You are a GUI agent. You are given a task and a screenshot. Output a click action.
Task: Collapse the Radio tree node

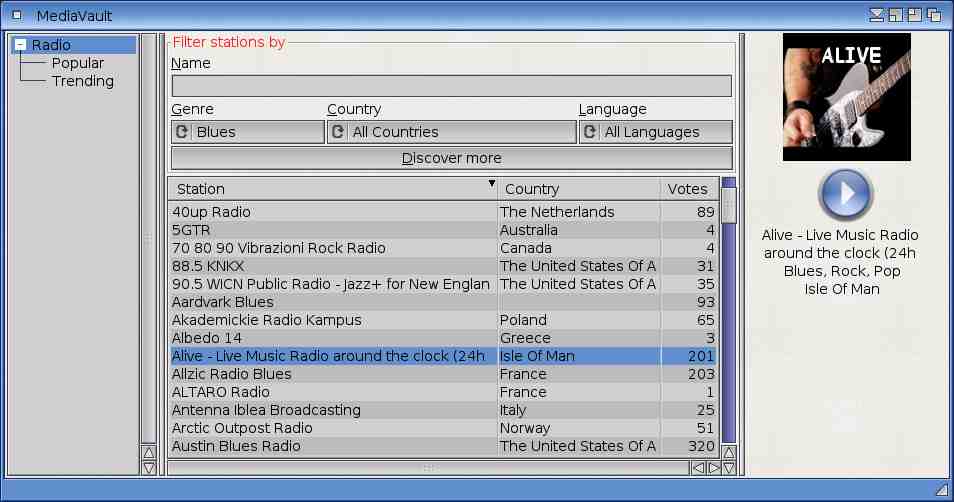tap(20, 45)
